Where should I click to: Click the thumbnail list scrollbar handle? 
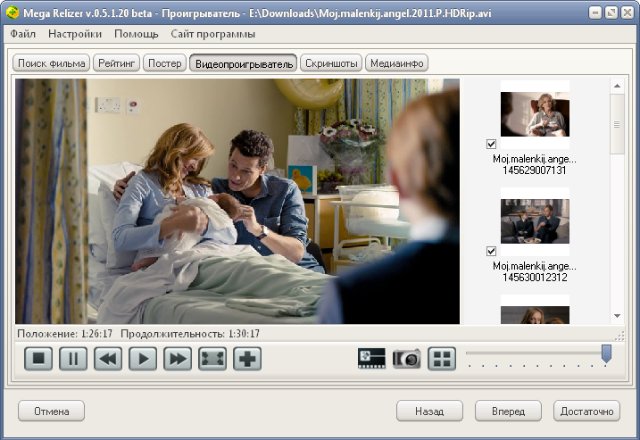click(x=617, y=124)
